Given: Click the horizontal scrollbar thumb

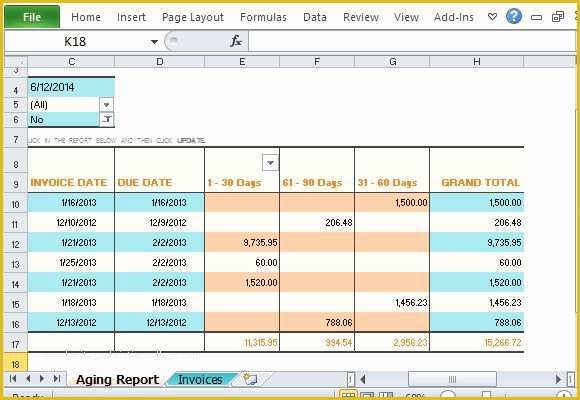Looking at the screenshot, I should (452, 379).
